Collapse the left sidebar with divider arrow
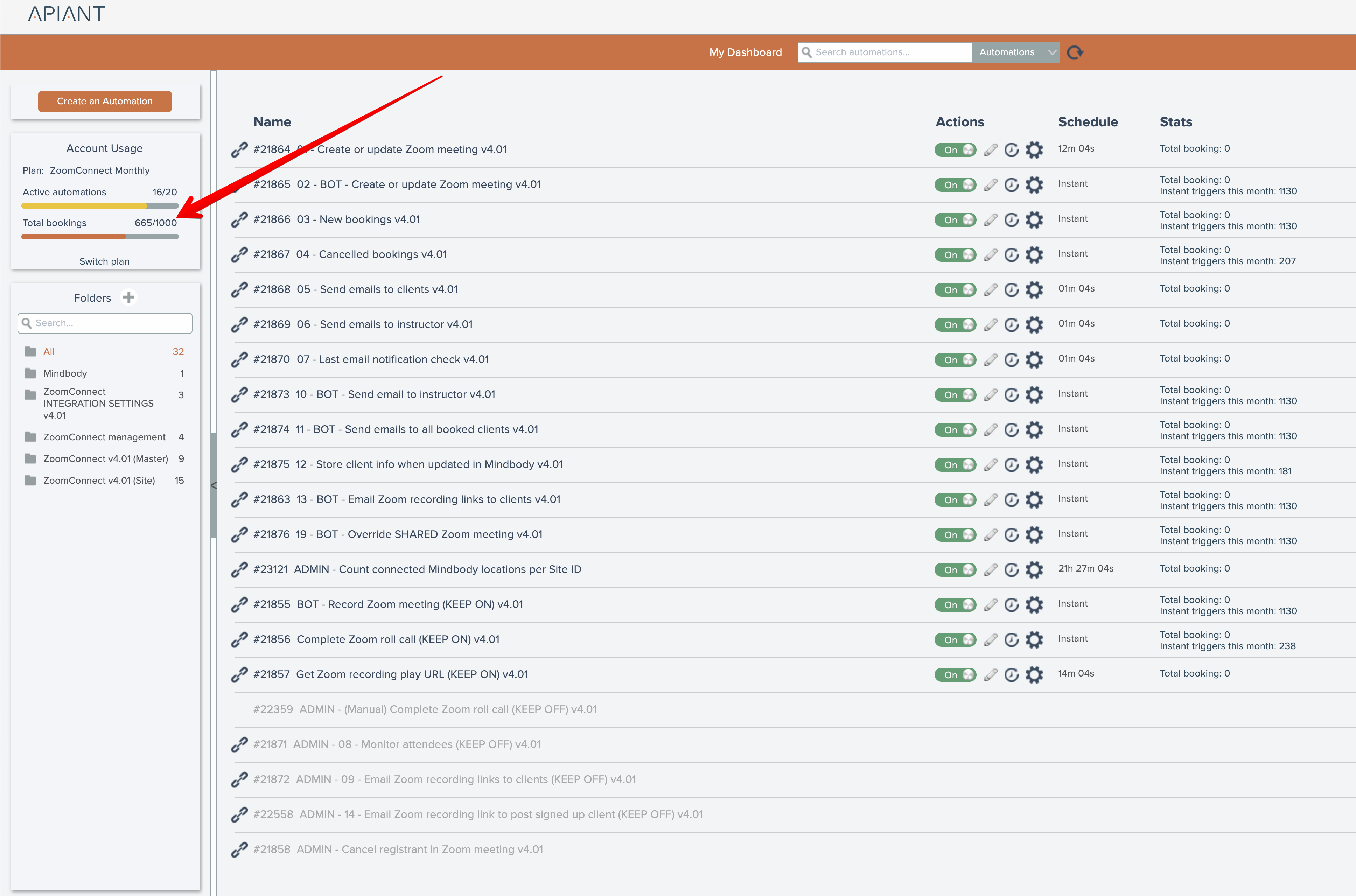This screenshot has height=896, width=1356. 214,485
